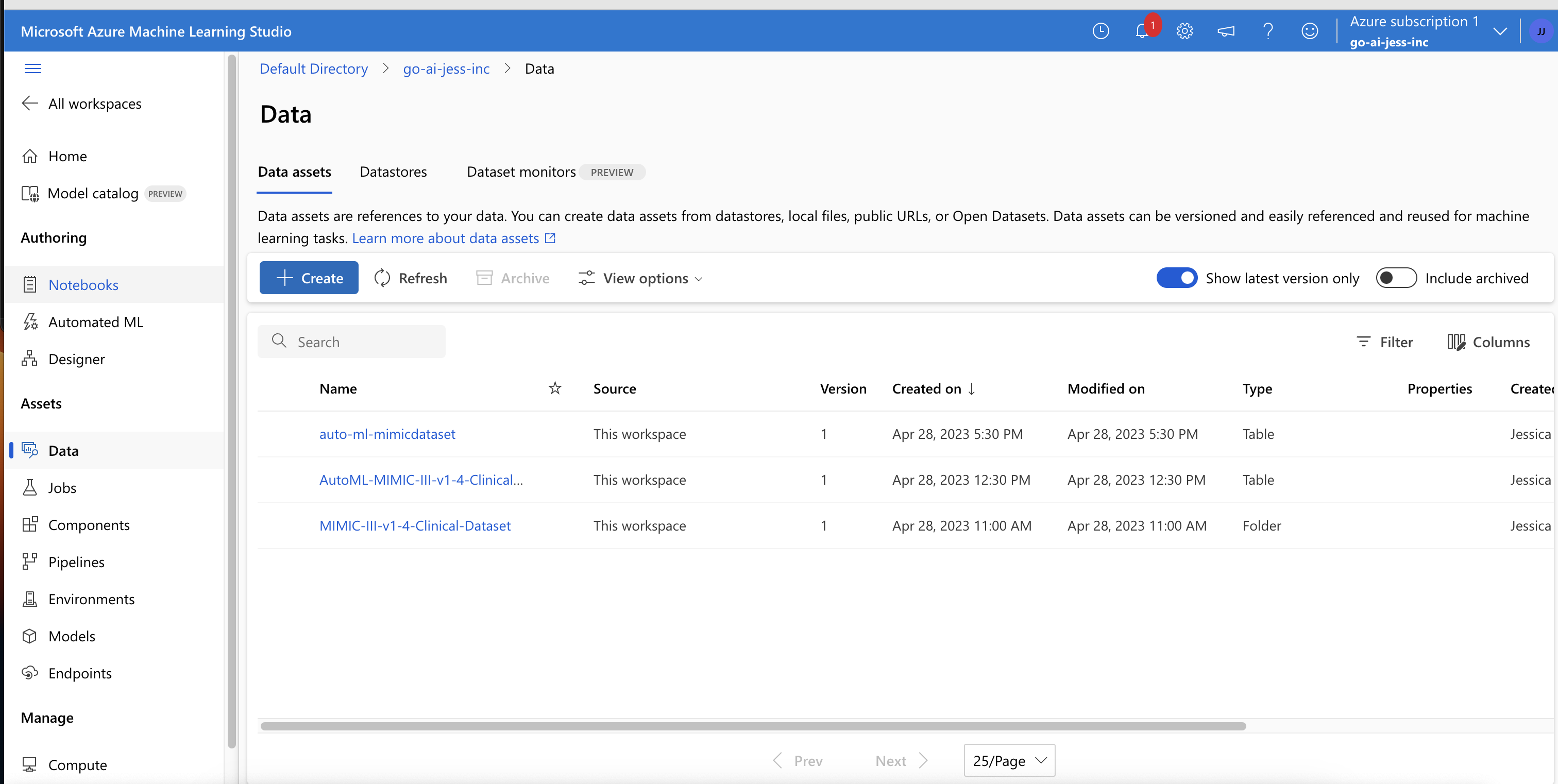Click the recent activity clock icon
This screenshot has height=784, width=1558.
click(x=1101, y=31)
